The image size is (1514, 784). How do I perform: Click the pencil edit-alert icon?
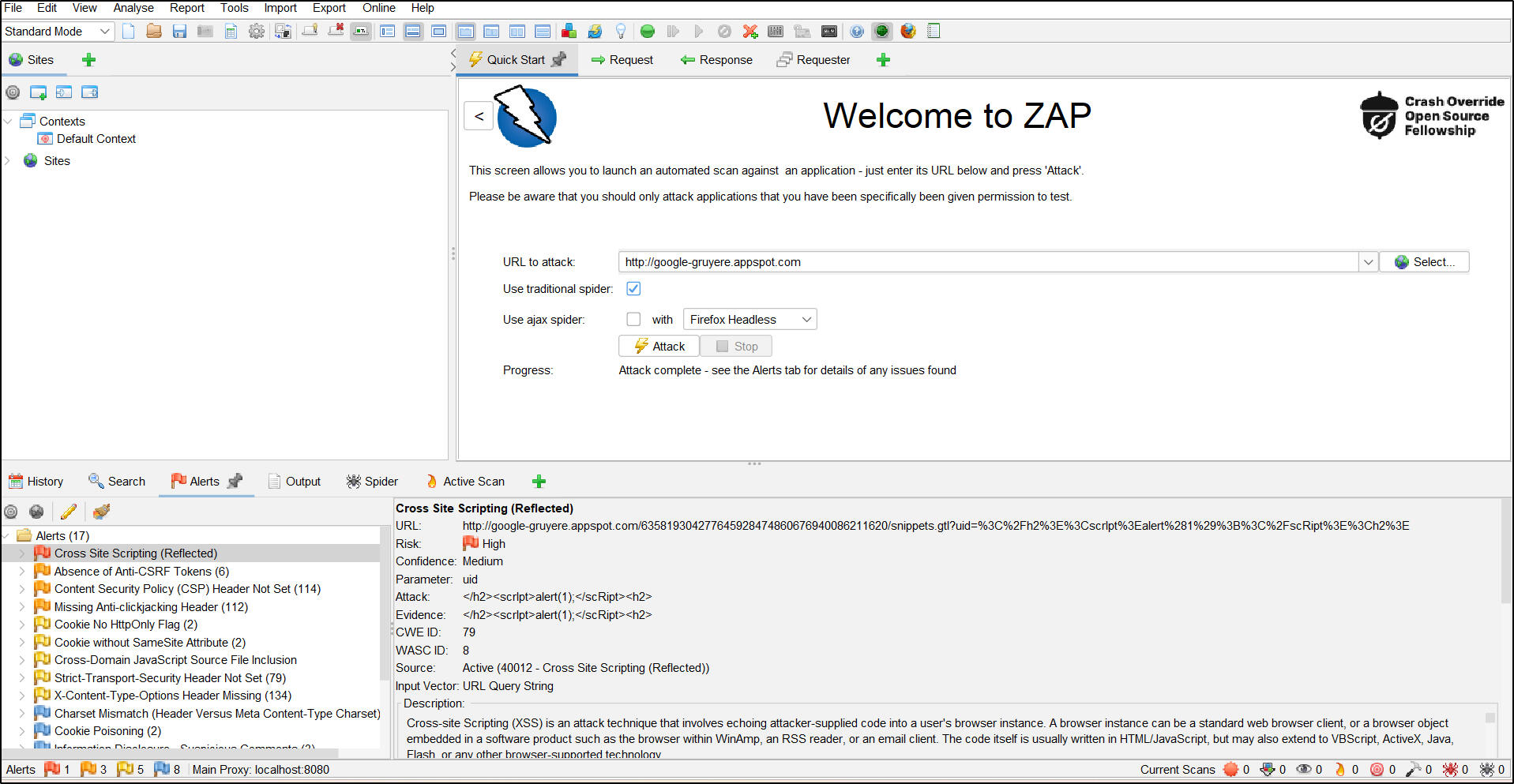pos(69,512)
